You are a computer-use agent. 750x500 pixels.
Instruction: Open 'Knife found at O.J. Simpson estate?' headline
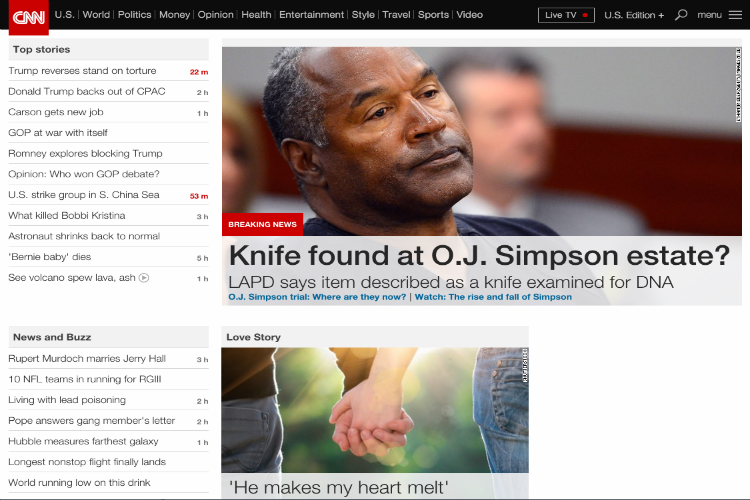[479, 256]
